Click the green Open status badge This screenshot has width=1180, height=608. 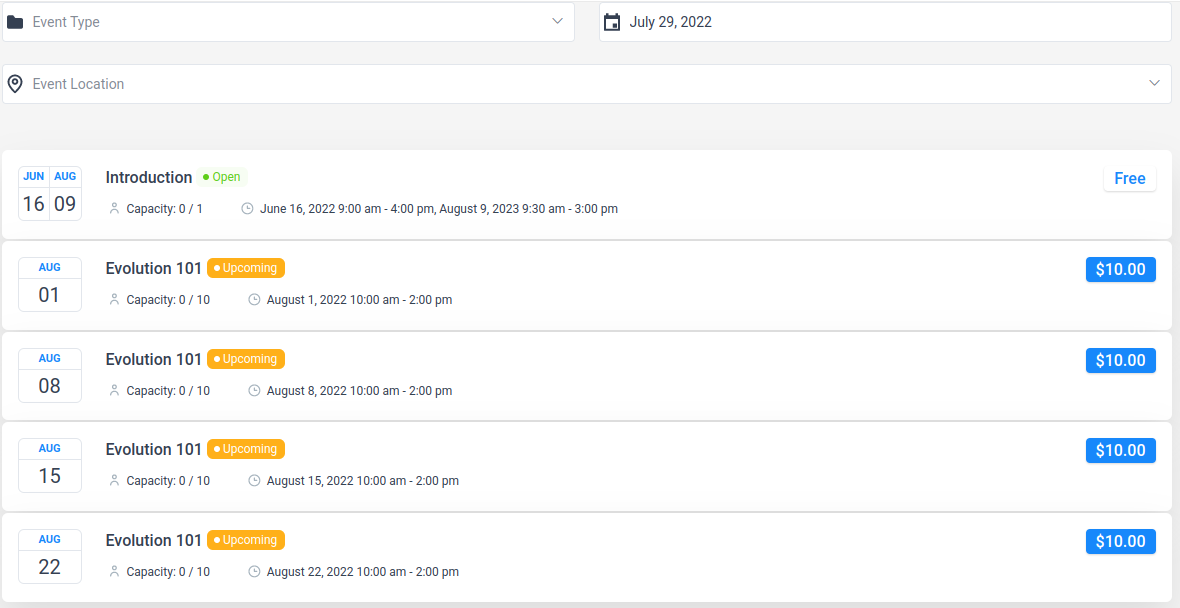[222, 177]
